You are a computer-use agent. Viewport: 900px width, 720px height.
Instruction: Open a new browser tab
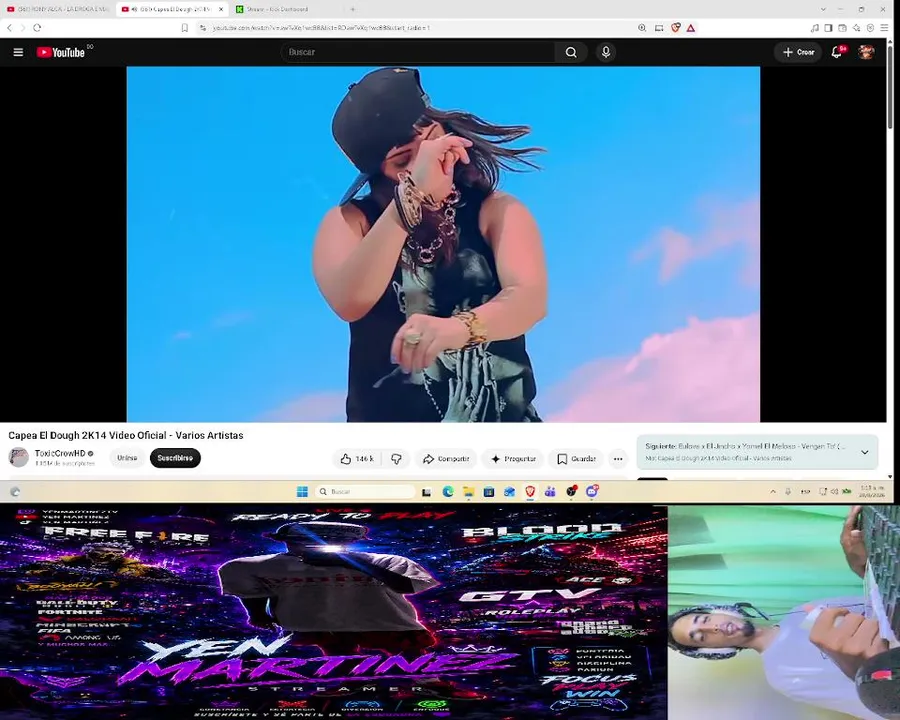click(352, 9)
